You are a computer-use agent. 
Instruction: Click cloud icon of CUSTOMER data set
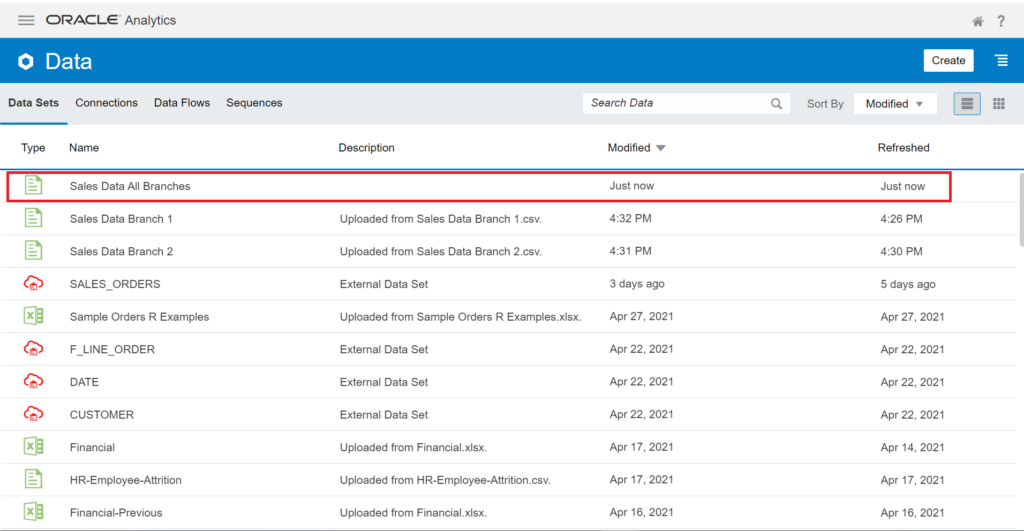pos(33,414)
